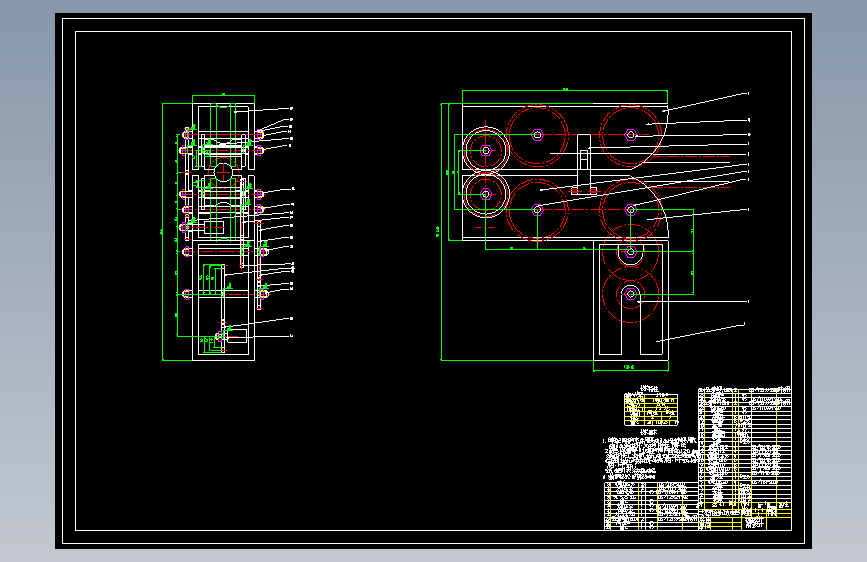Click the magenta hex nut of top-right gear
Screen dimensions: 867x562
click(630, 134)
